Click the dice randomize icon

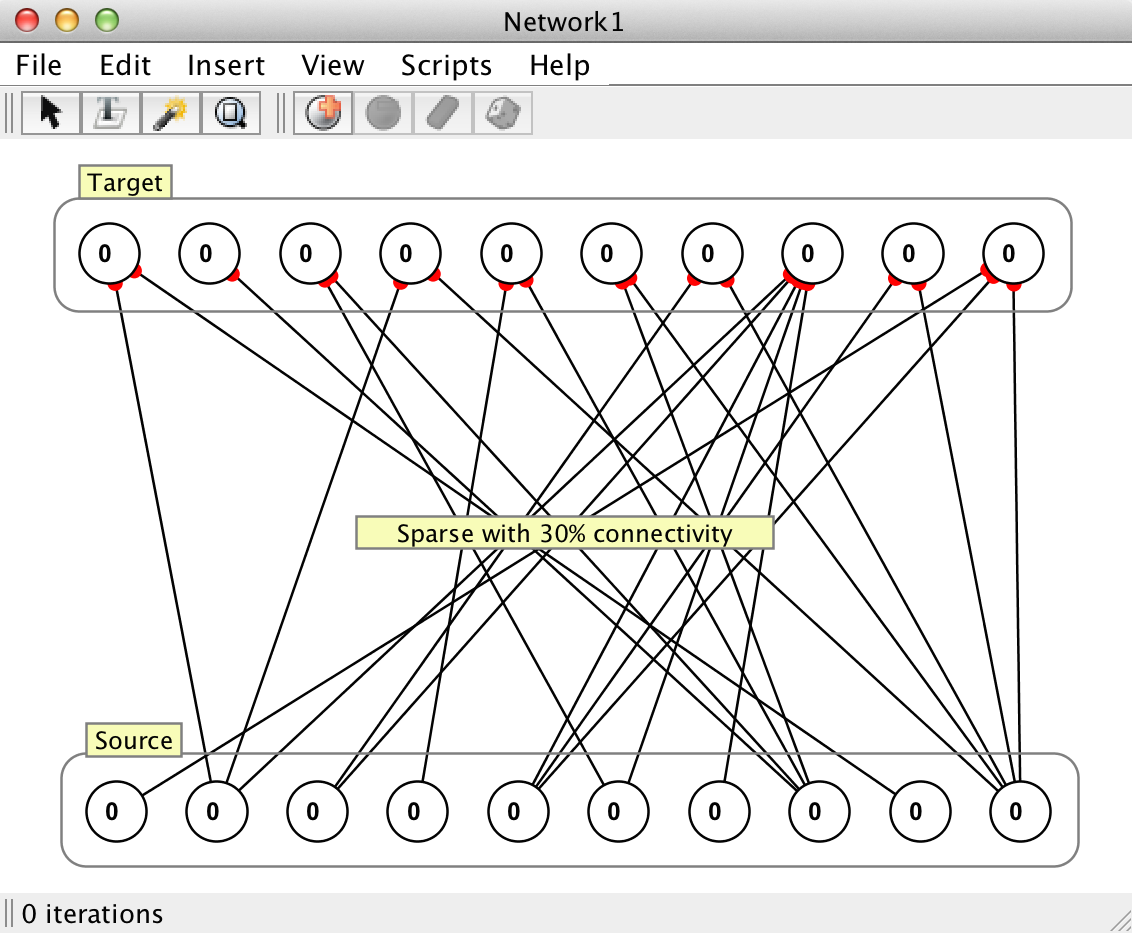point(501,113)
